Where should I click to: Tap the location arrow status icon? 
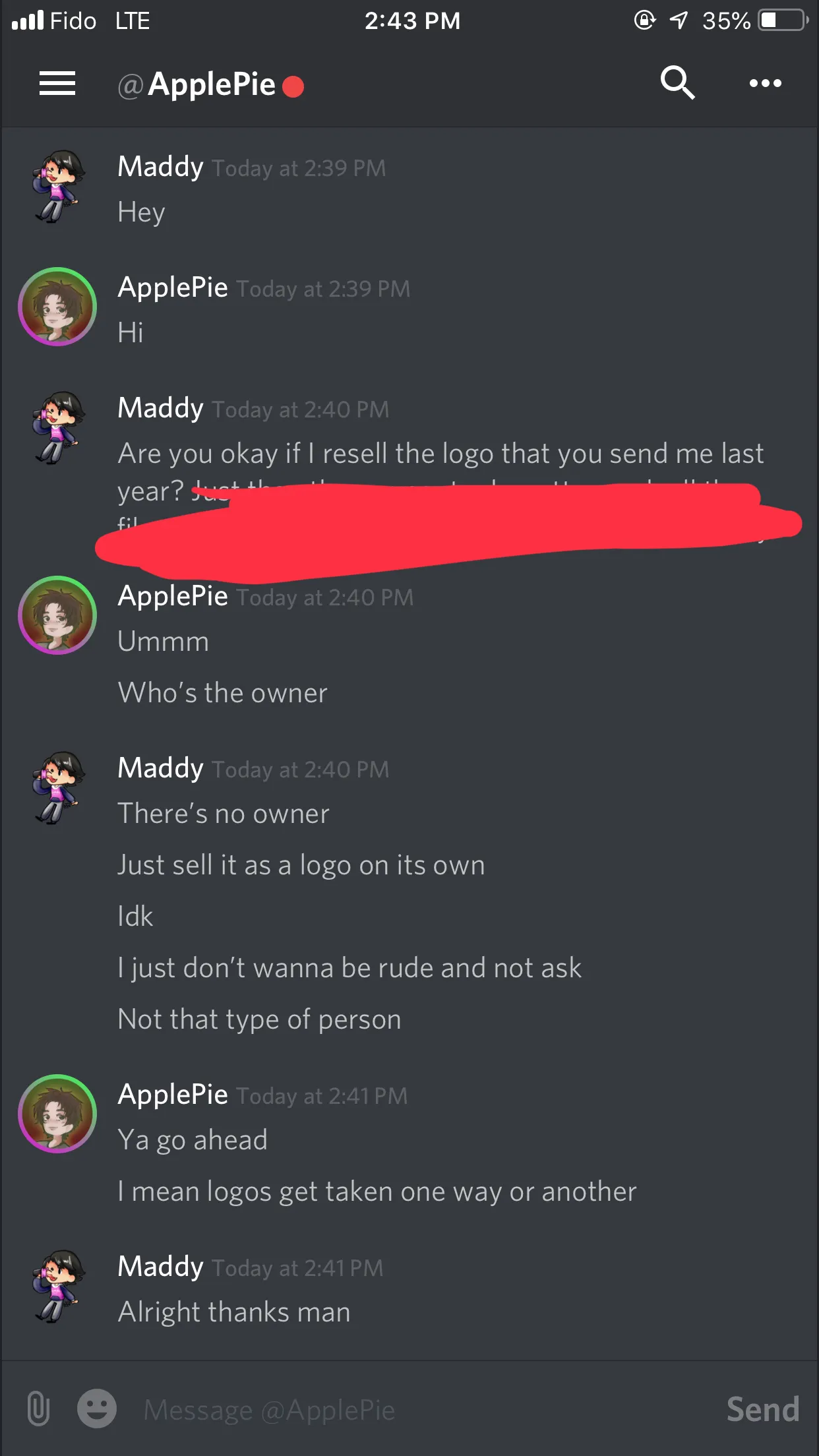pyautogui.click(x=679, y=20)
